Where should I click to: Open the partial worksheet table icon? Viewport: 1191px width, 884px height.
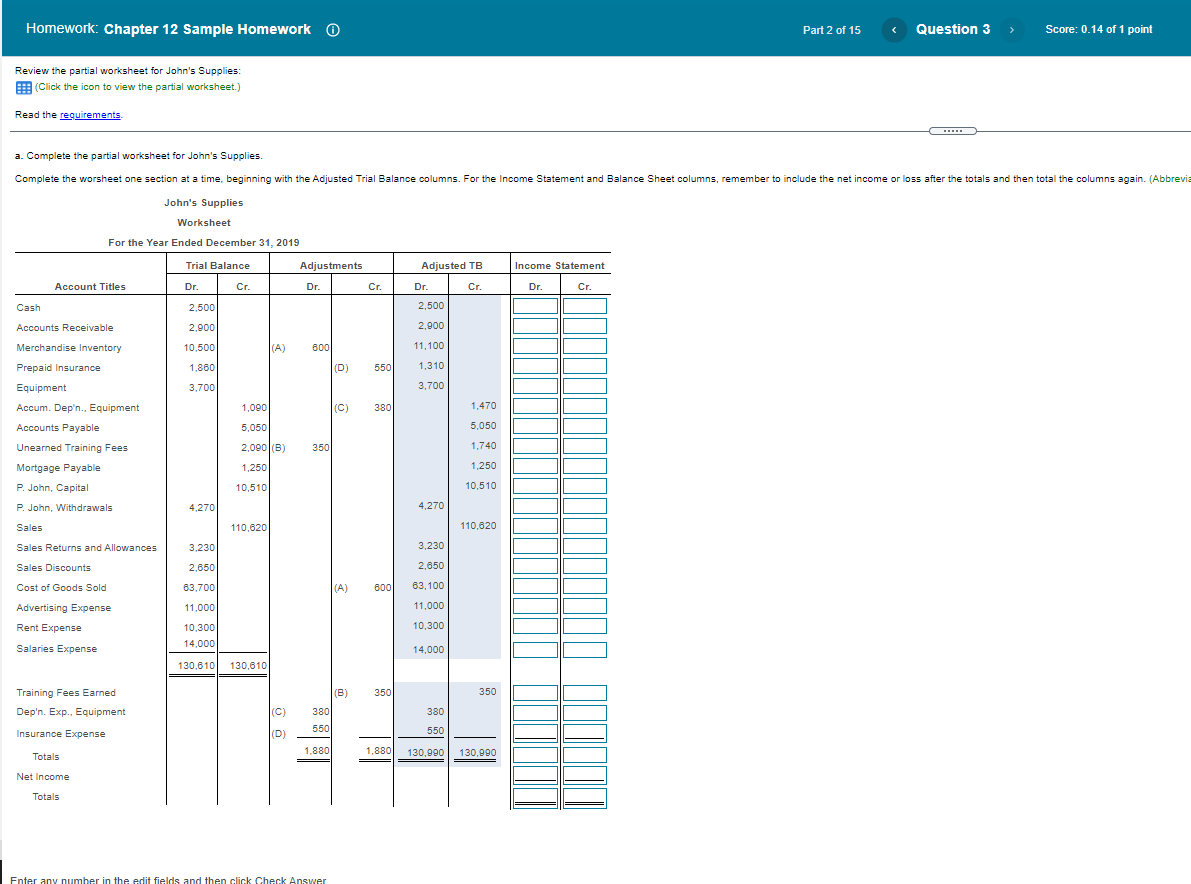pyautogui.click(x=24, y=87)
